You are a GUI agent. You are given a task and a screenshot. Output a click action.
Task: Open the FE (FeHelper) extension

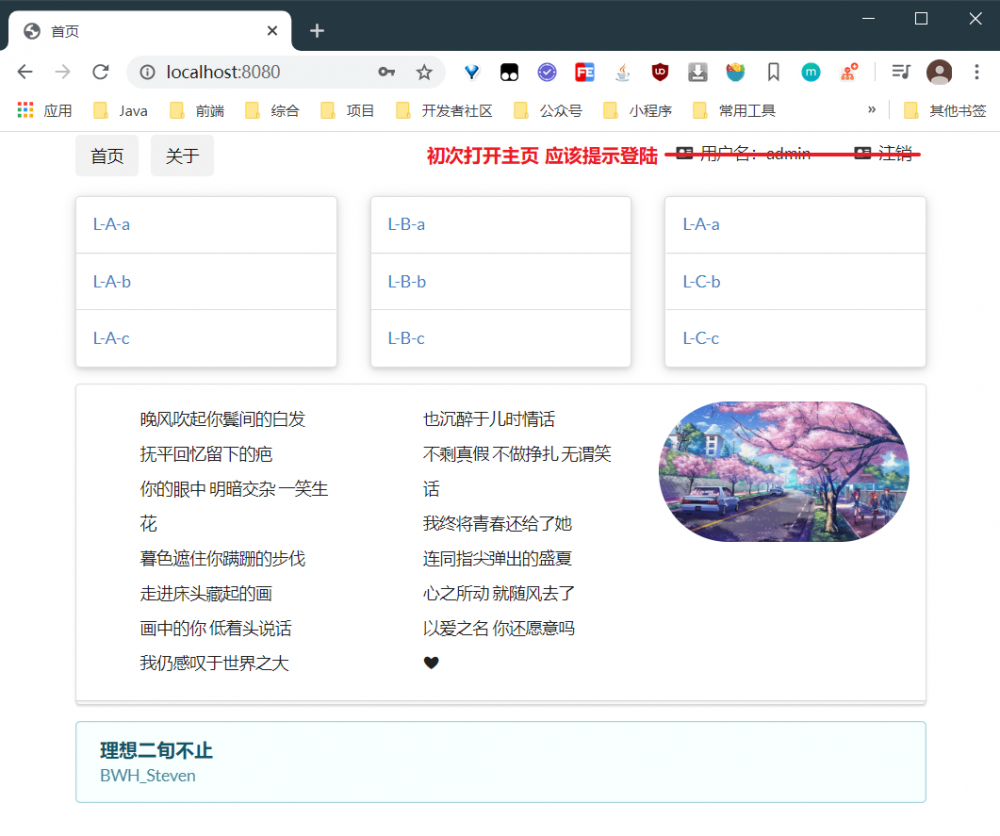(584, 72)
